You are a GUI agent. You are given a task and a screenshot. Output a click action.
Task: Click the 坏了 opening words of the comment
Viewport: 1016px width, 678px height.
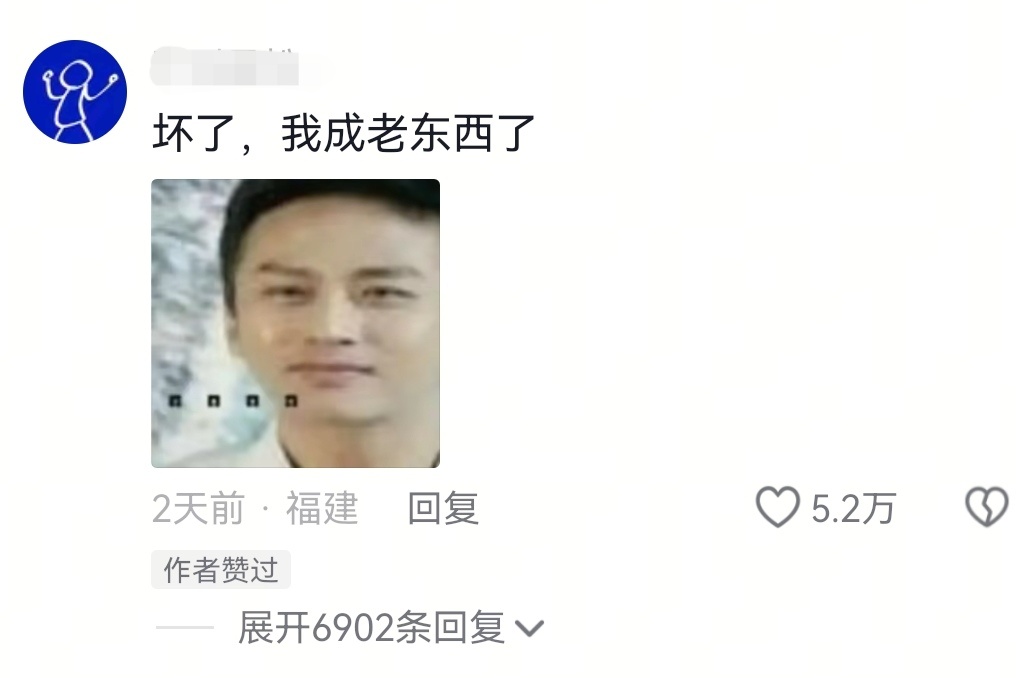click(x=194, y=134)
